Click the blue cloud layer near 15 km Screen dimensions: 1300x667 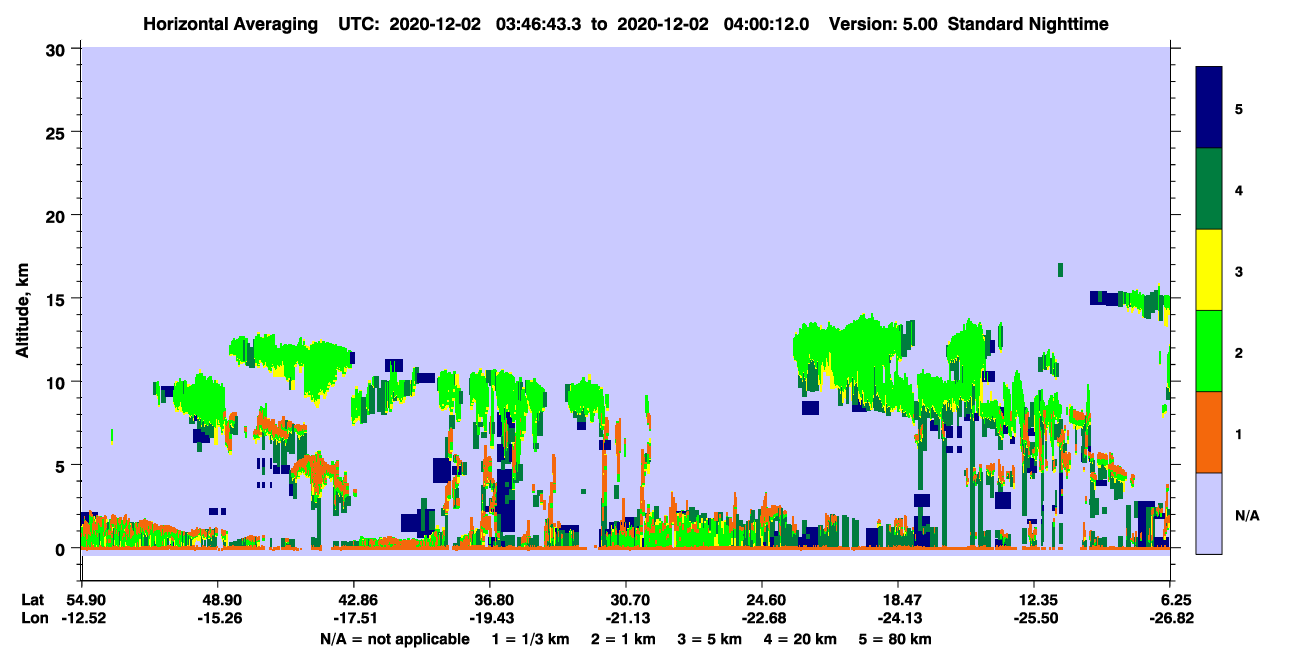pos(1110,298)
